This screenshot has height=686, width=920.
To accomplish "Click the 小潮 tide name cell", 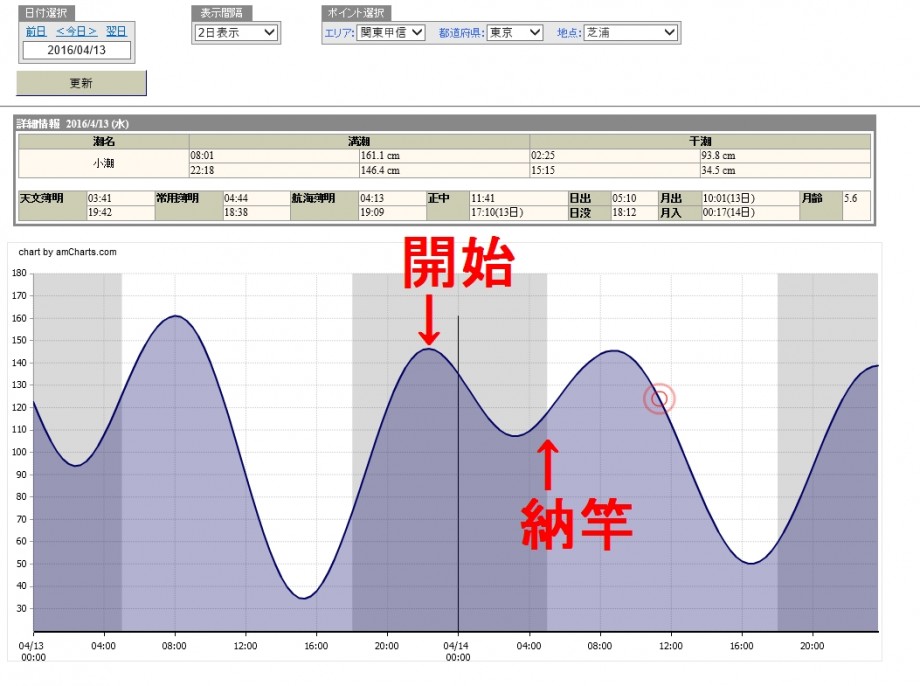I will (x=104, y=163).
